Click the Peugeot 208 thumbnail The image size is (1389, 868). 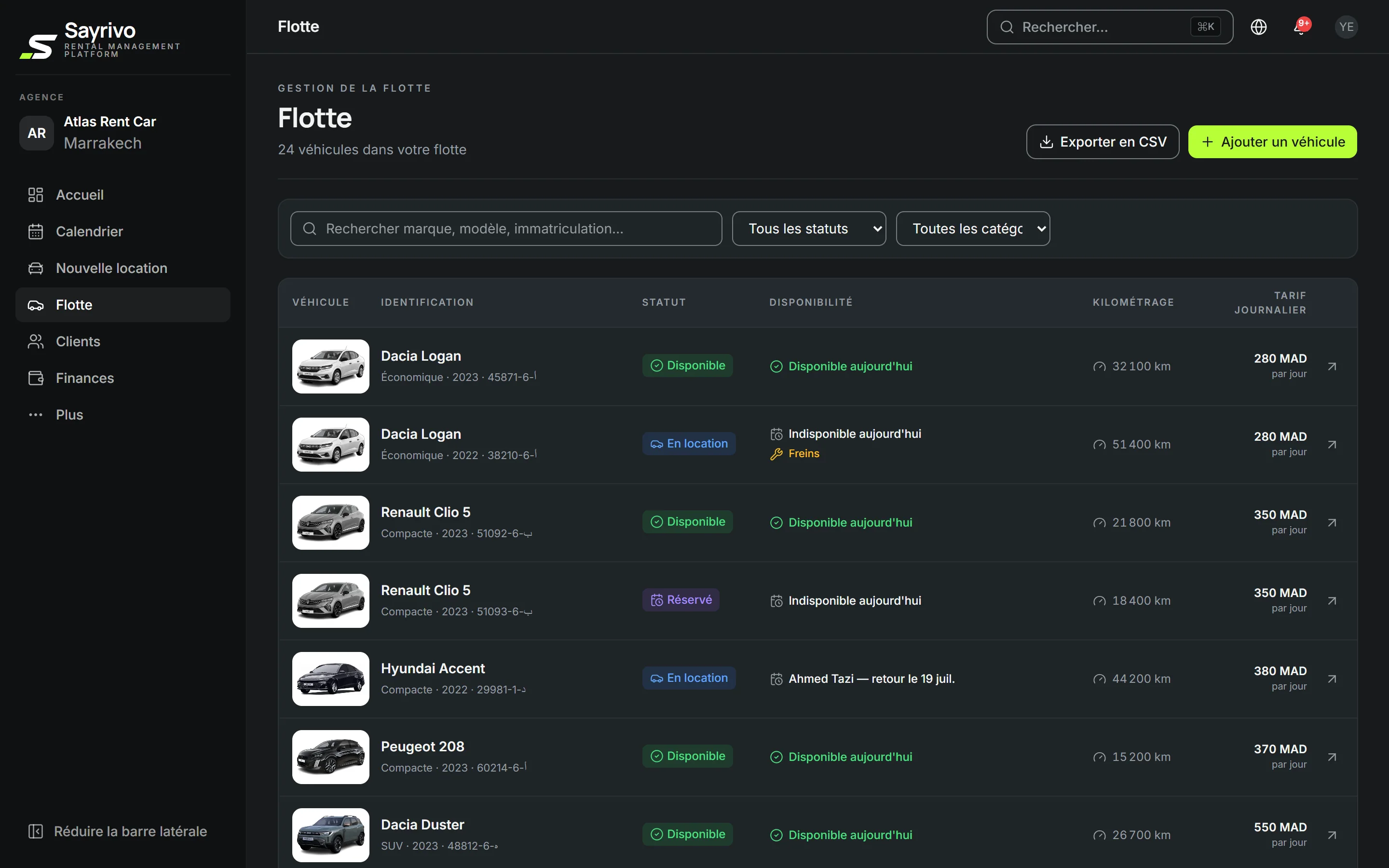coord(330,757)
